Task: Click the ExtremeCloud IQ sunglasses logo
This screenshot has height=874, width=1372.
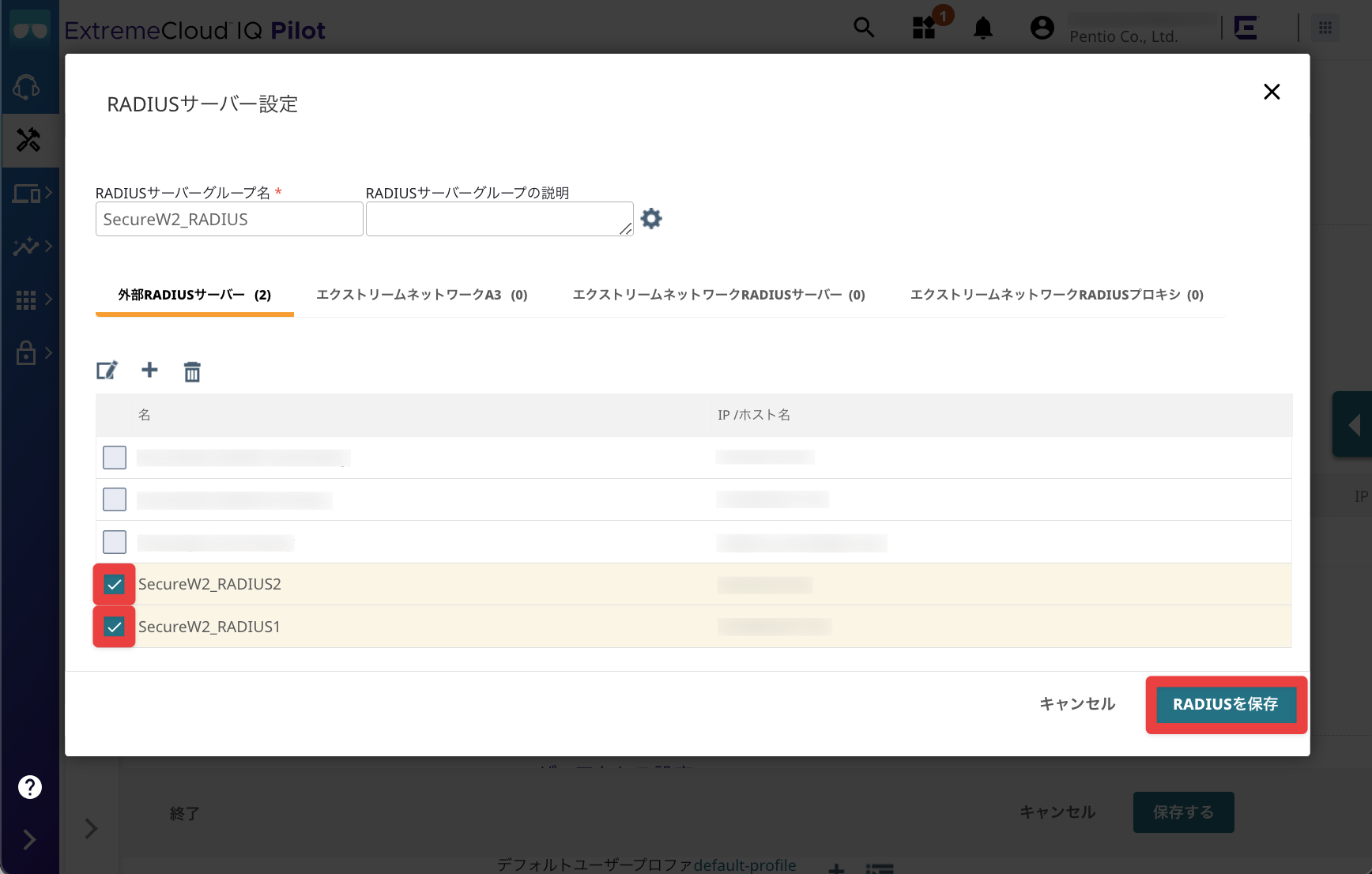Action: pos(30,30)
